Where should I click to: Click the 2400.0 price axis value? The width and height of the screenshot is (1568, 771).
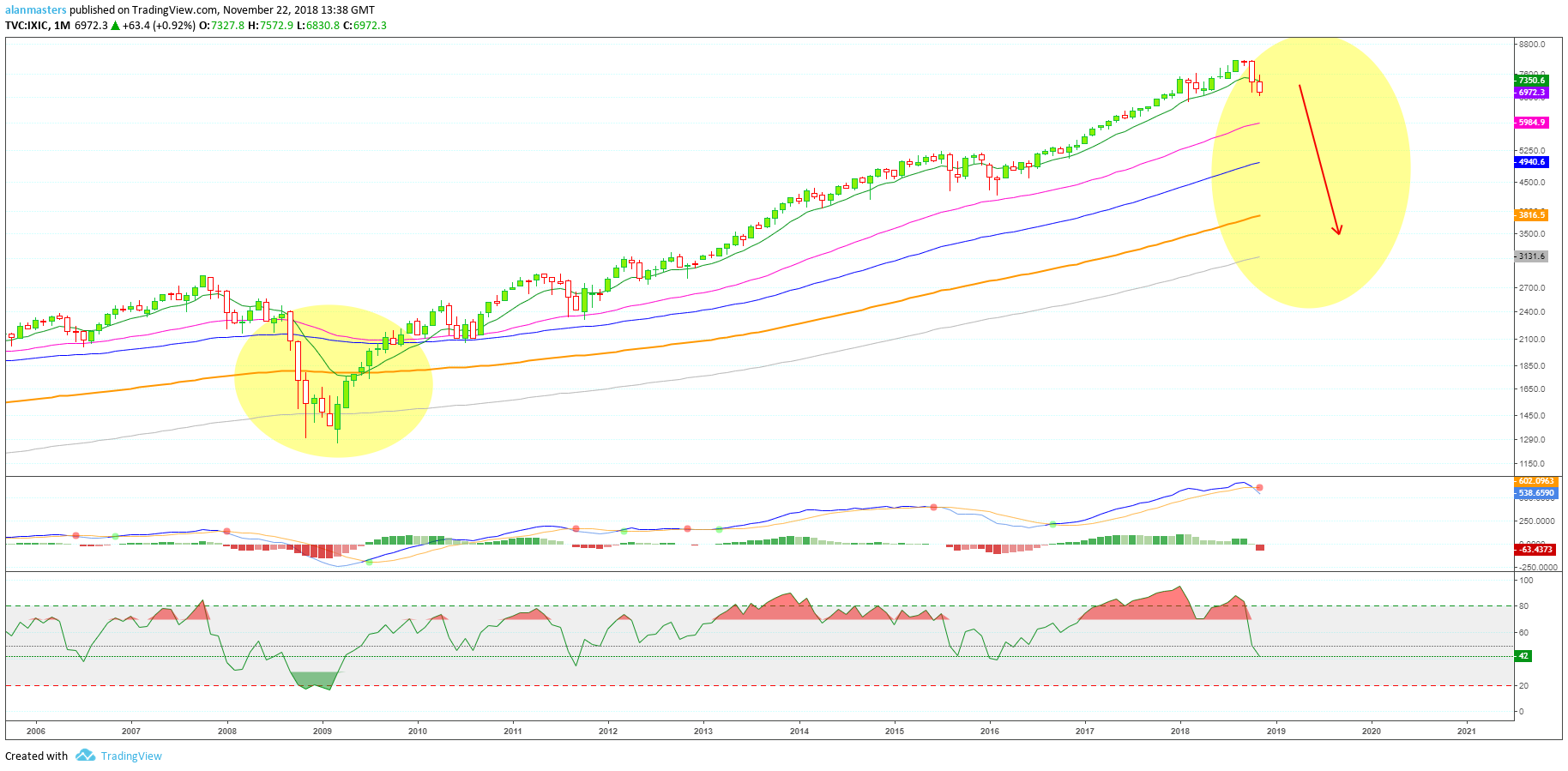click(x=1532, y=312)
